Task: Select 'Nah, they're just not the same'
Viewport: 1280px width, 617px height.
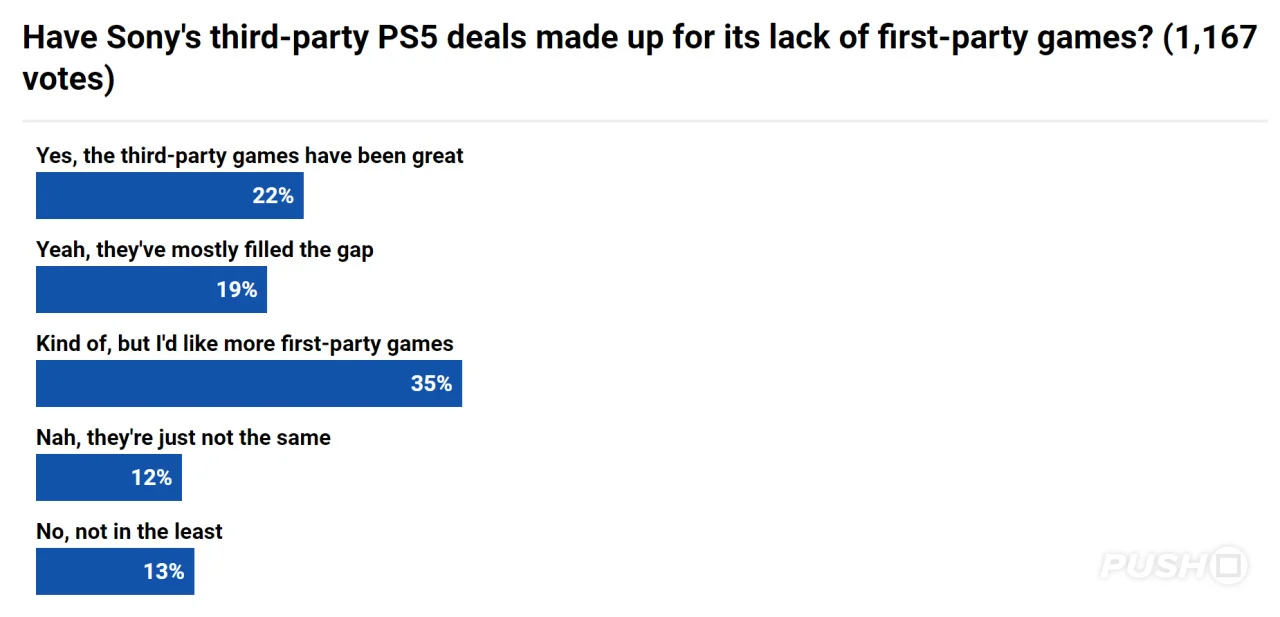Action: (x=183, y=437)
